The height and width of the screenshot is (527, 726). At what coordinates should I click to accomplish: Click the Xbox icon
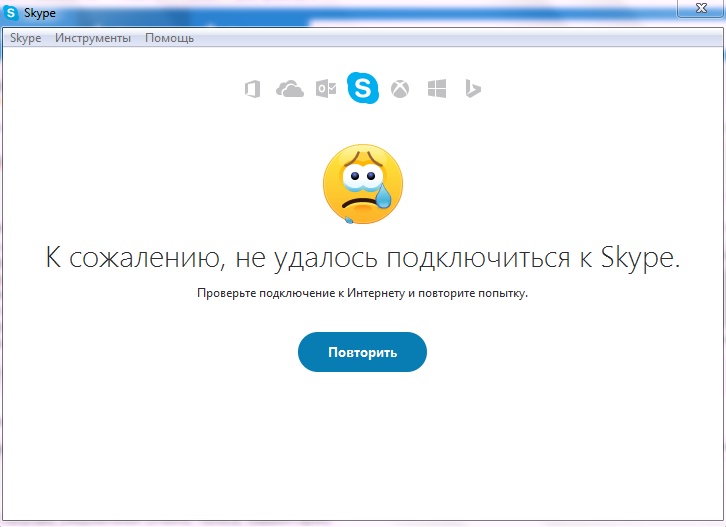(x=400, y=89)
